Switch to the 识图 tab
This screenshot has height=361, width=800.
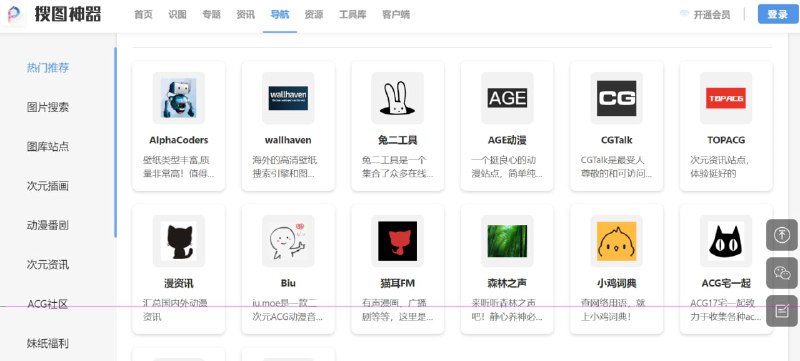(x=178, y=15)
